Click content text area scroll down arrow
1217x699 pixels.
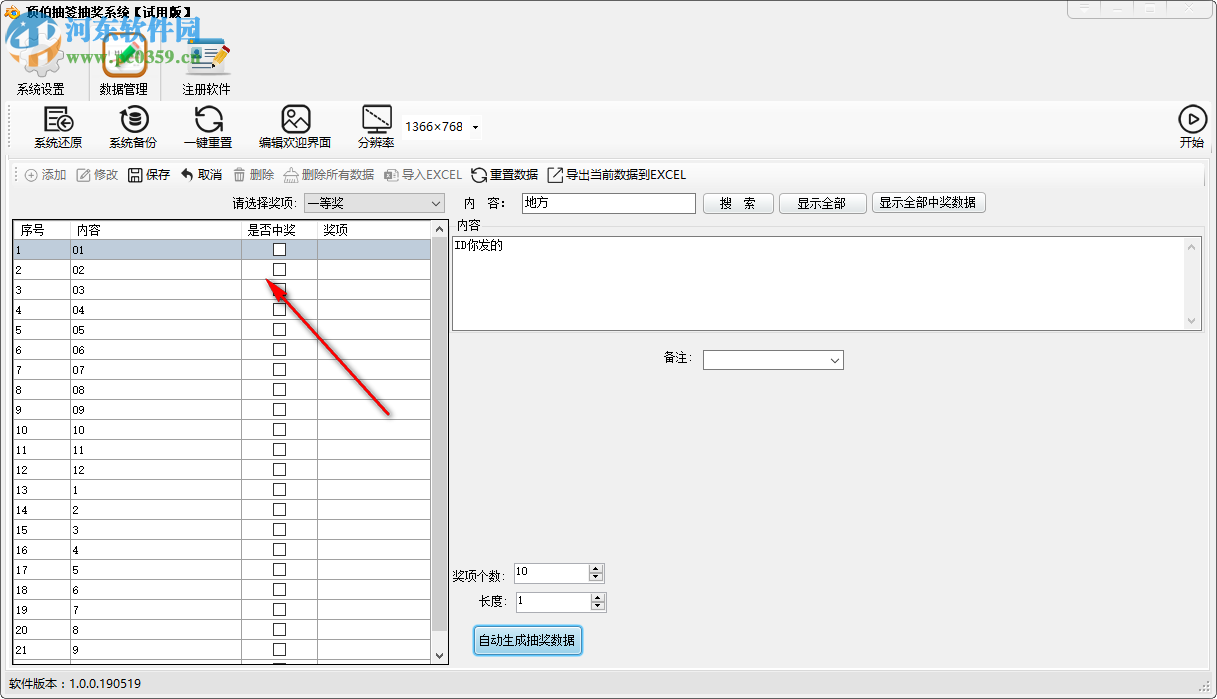coord(1192,321)
